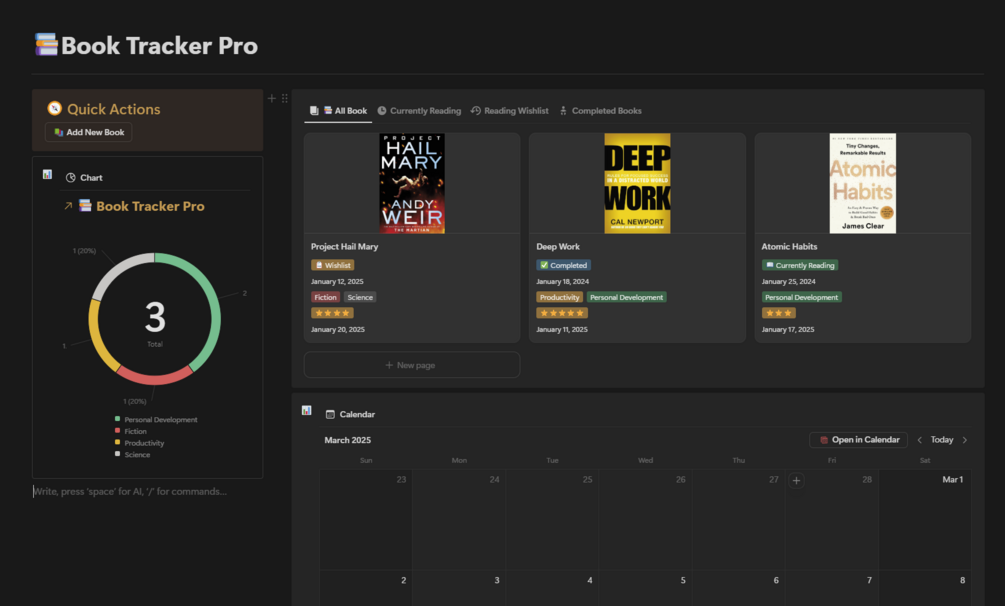Click the January 25, 2024 date
This screenshot has height=606, width=1005.
click(788, 282)
